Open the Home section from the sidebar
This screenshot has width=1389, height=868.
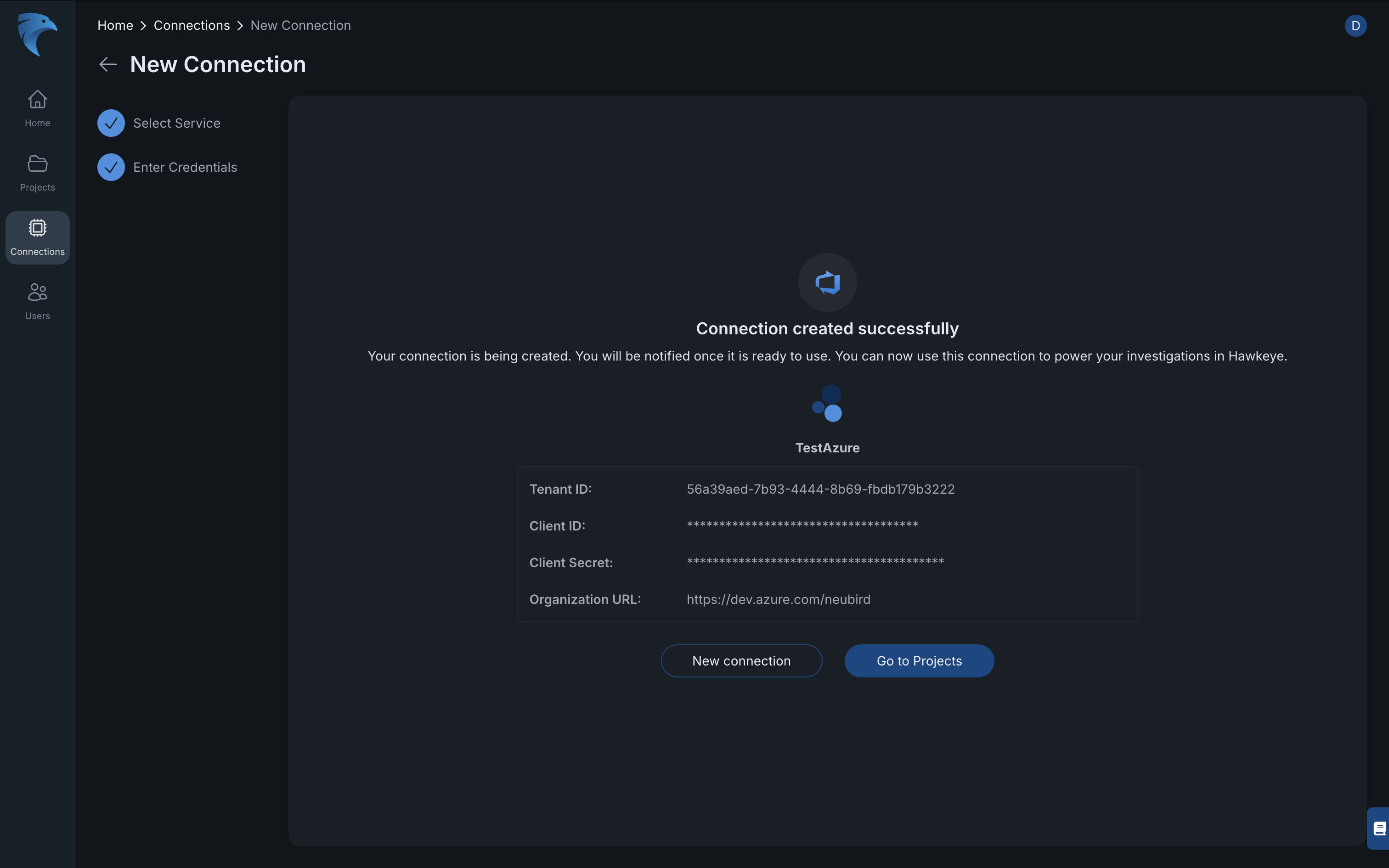coord(37,108)
